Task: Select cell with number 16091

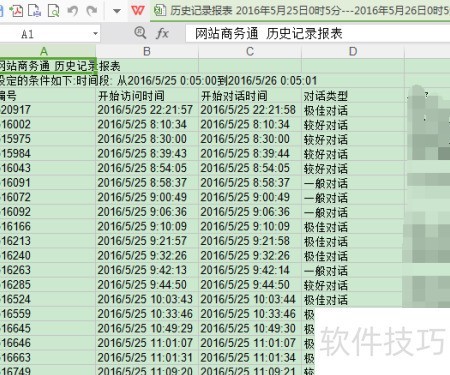Action: point(48,183)
